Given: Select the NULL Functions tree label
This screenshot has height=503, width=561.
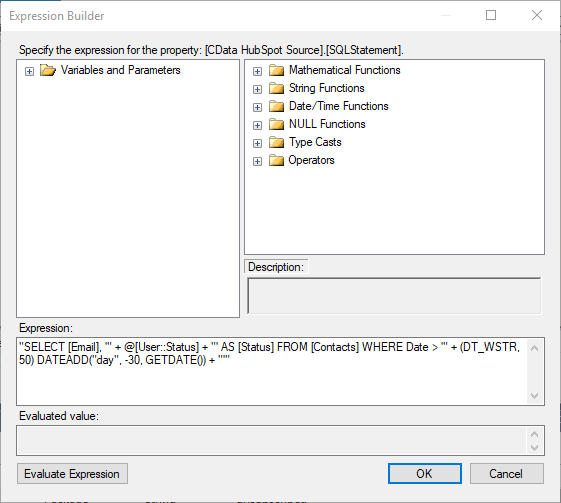Looking at the screenshot, I should click(327, 124).
